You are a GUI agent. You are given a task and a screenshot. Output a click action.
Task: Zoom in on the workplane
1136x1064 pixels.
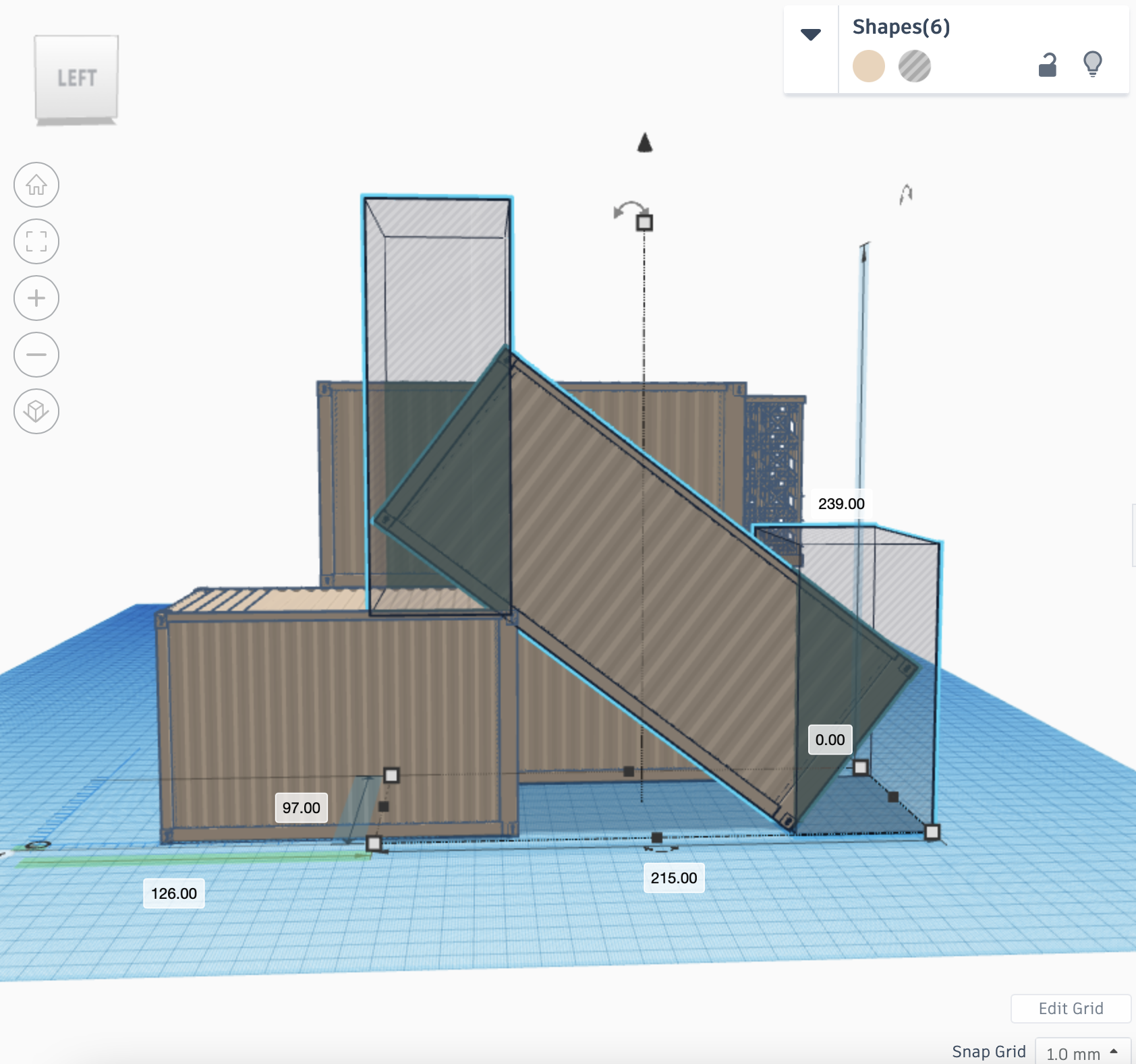click(x=36, y=298)
